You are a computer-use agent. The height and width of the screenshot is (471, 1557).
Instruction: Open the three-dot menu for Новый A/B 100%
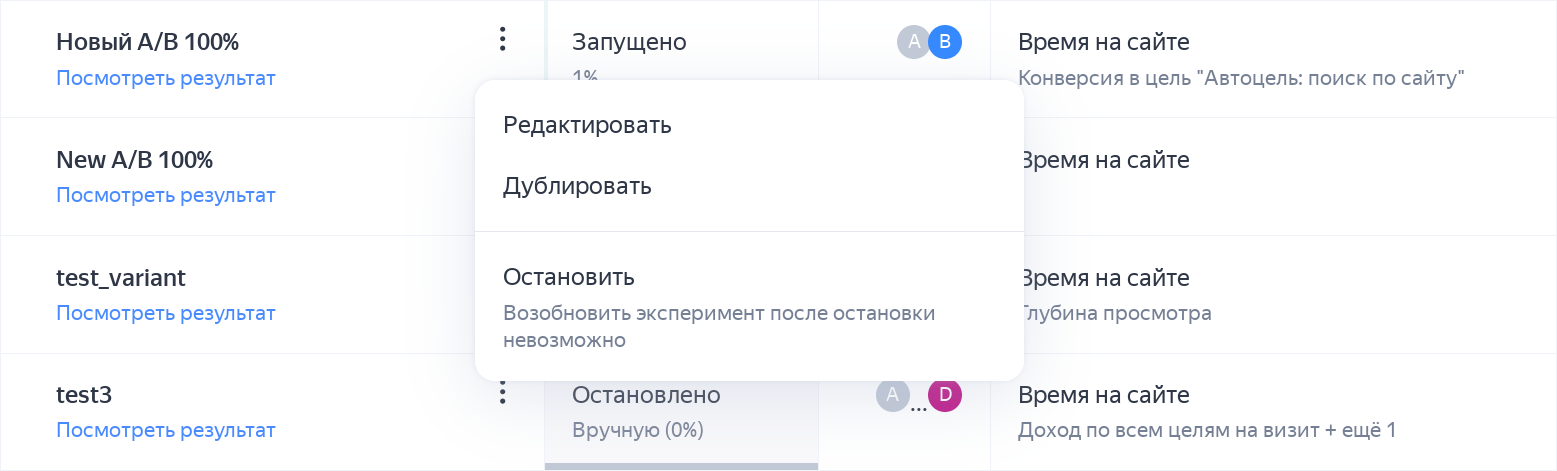pyautogui.click(x=502, y=40)
